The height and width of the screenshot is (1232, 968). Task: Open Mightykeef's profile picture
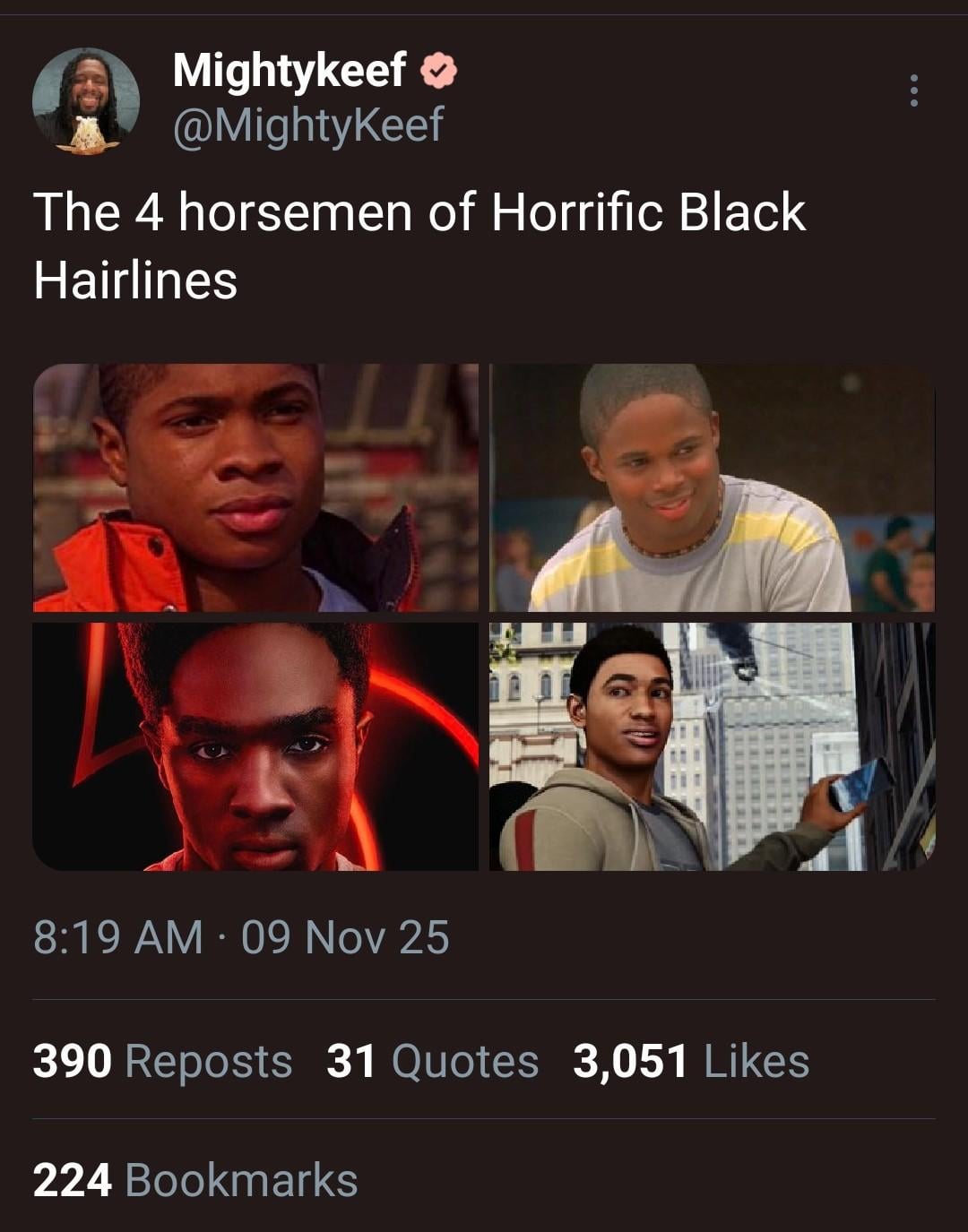[x=86, y=100]
